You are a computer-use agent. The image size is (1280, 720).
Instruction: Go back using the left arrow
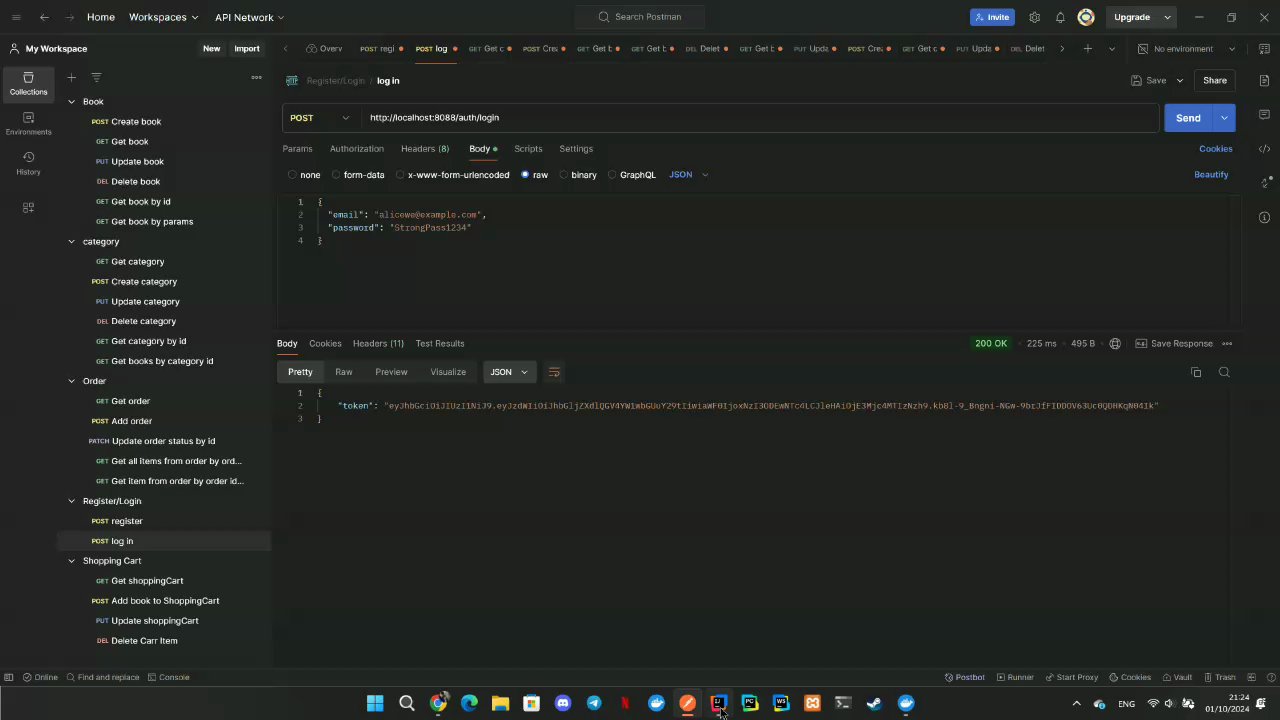[44, 17]
